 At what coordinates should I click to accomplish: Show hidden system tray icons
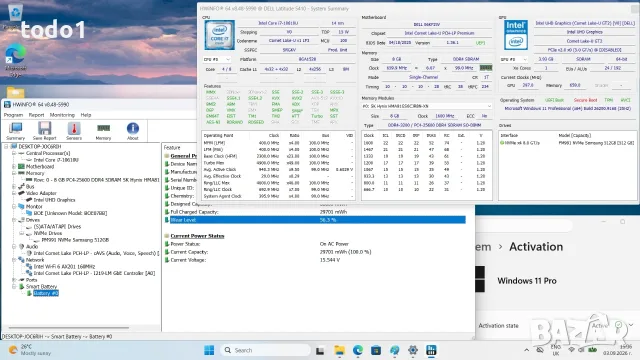[x=527, y=350]
